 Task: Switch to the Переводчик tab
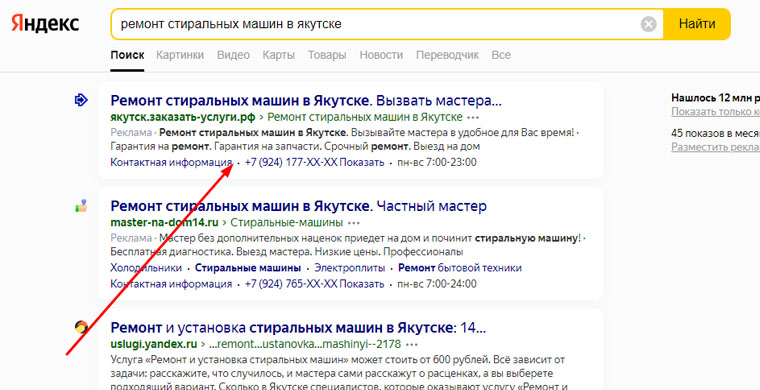click(x=447, y=55)
